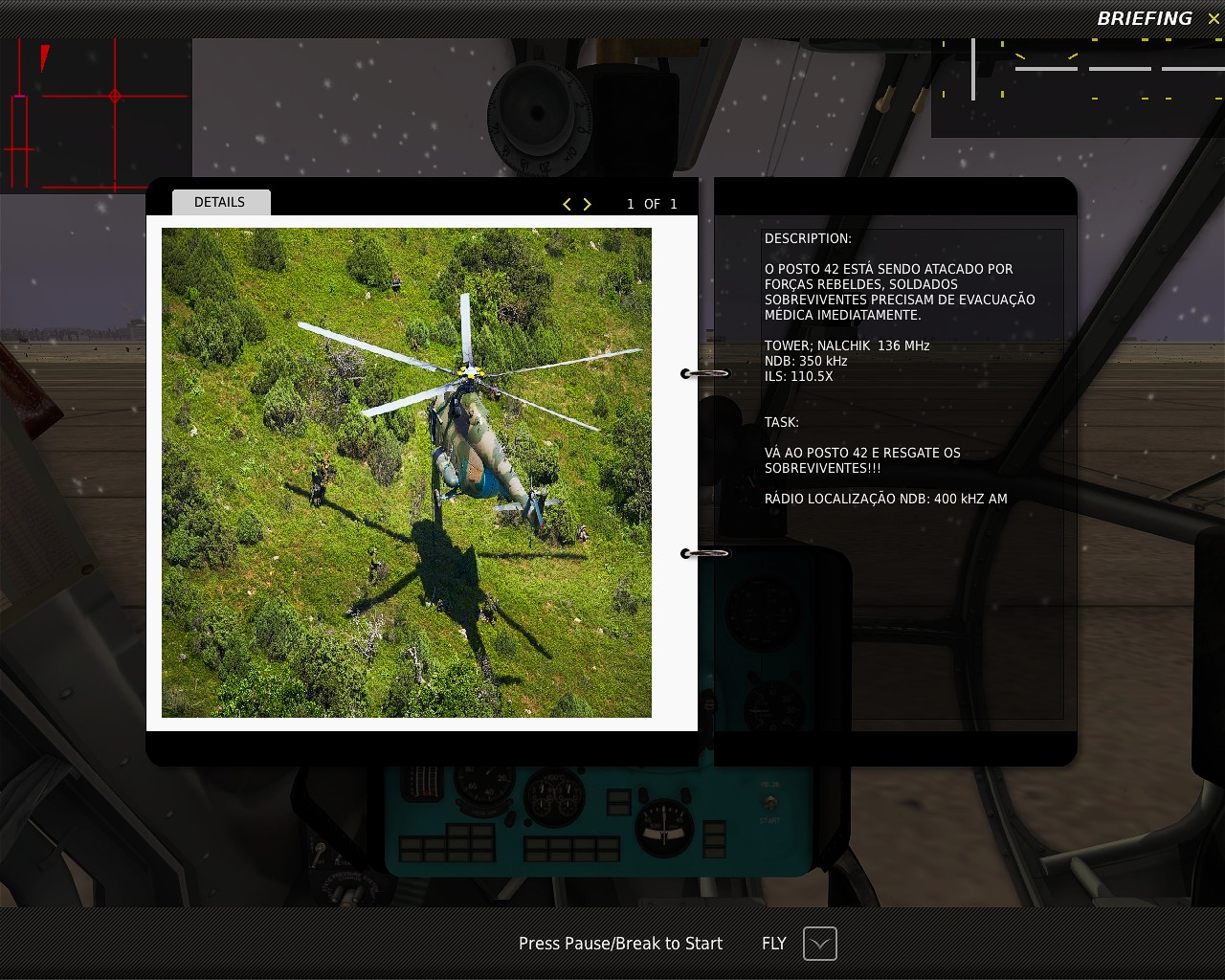Click the gauge with the white horizontal band

662,827
